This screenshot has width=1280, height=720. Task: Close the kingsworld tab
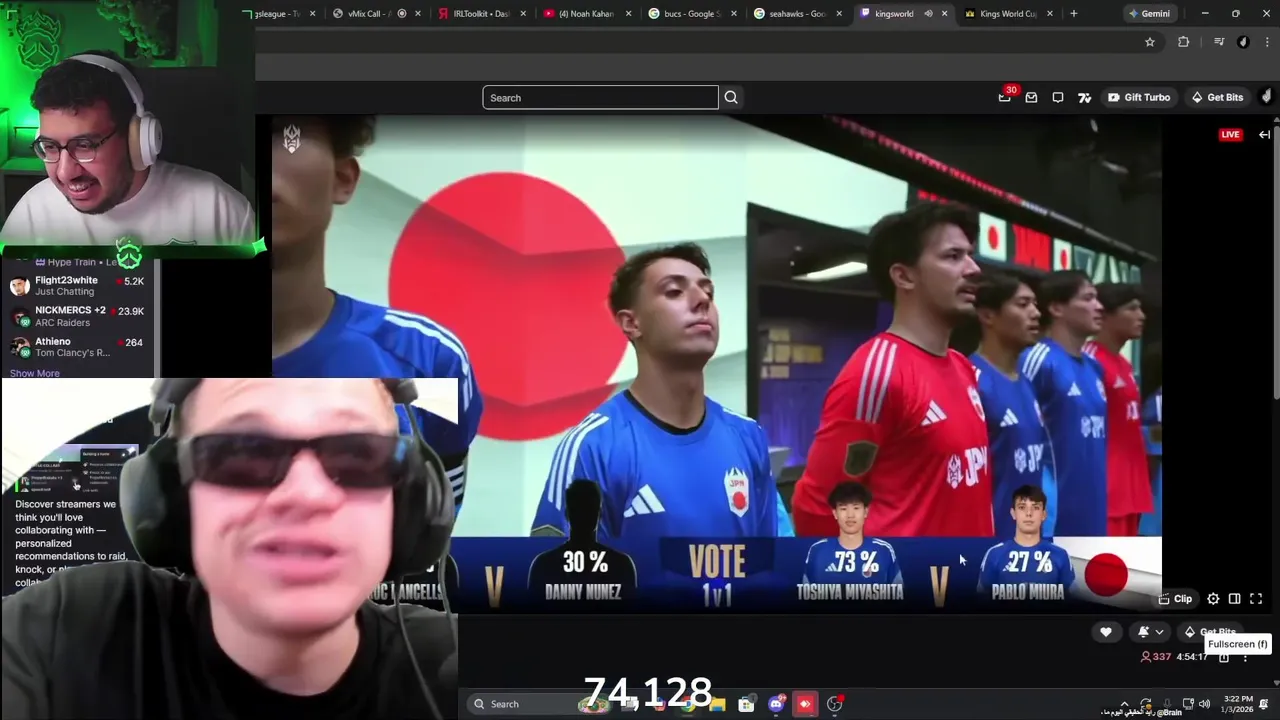[x=945, y=14]
